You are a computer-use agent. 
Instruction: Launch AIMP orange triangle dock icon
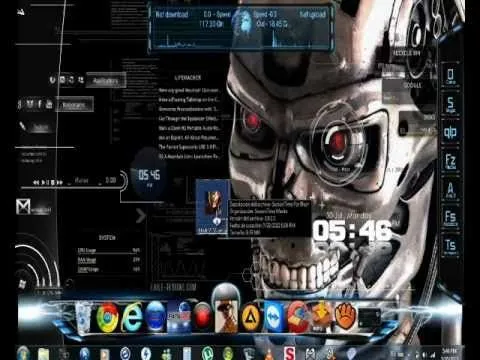[251, 317]
